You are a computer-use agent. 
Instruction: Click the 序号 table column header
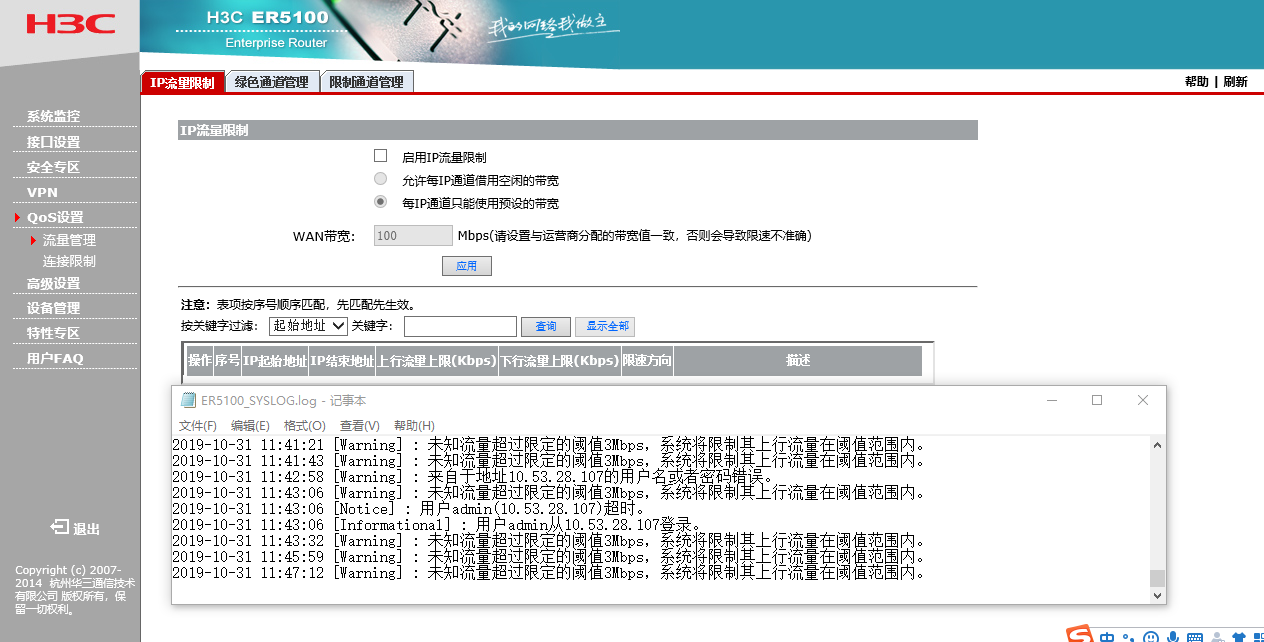[x=227, y=361]
